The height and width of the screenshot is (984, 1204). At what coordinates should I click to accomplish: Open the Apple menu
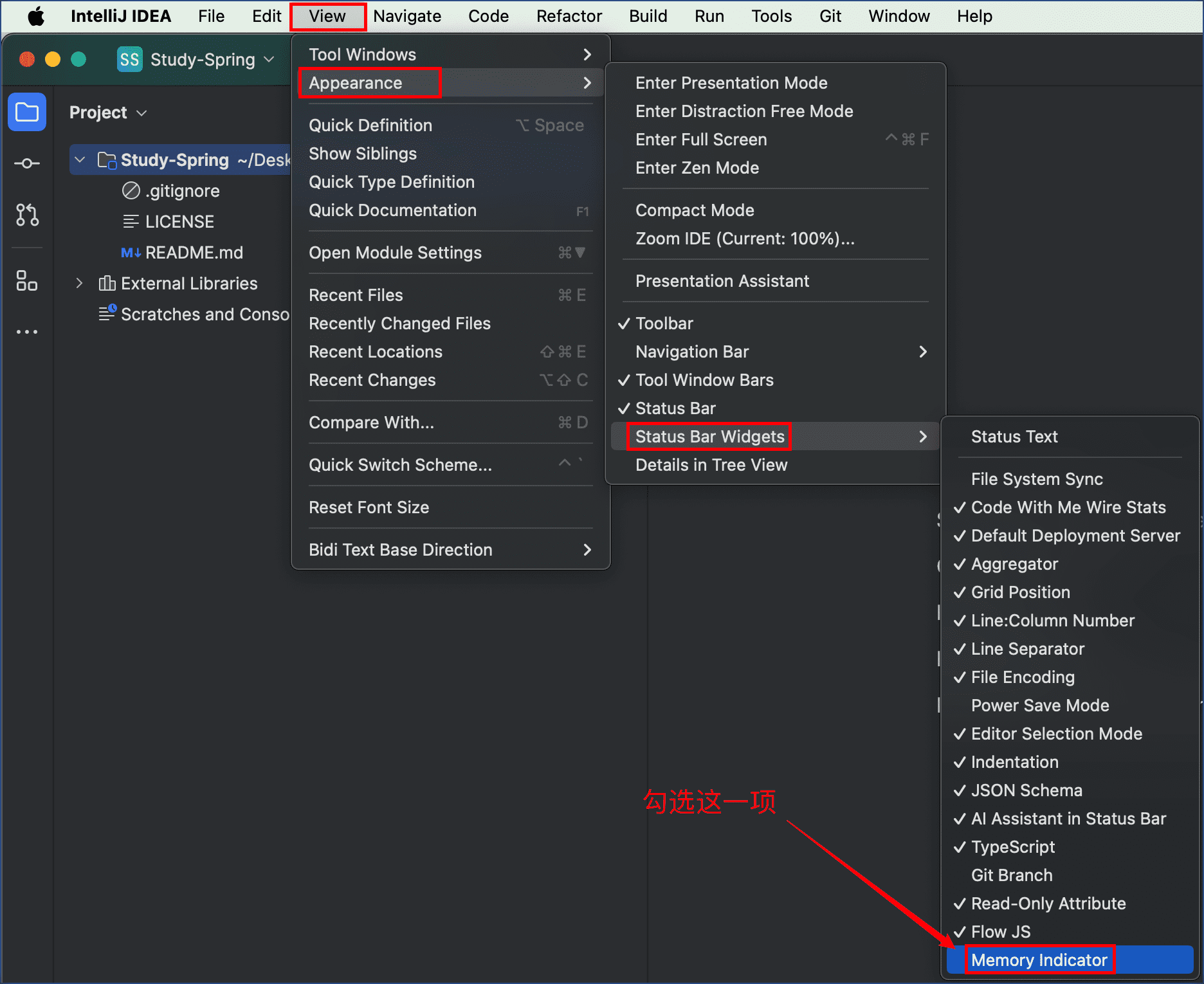pyautogui.click(x=36, y=16)
